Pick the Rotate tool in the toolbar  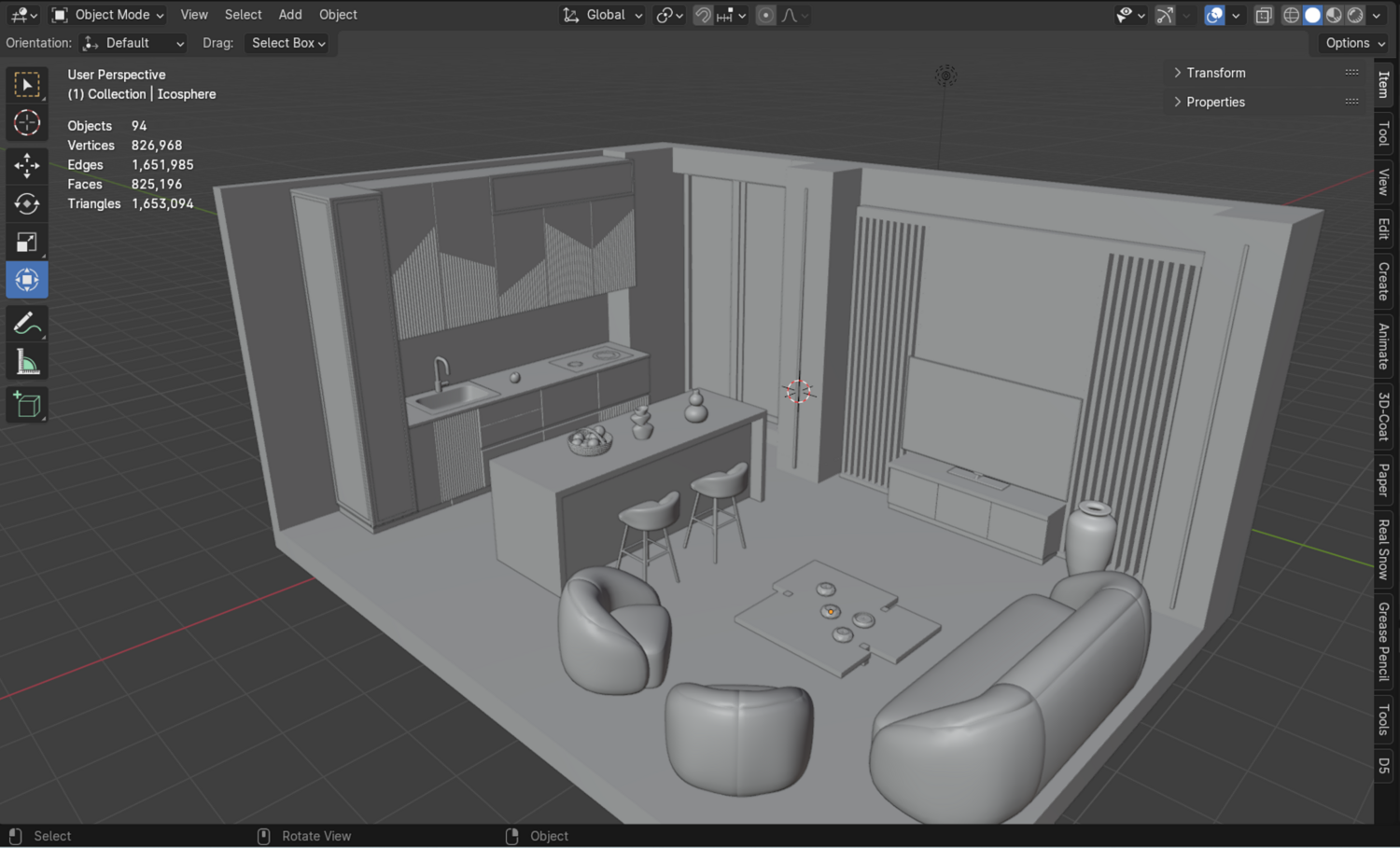(x=27, y=203)
